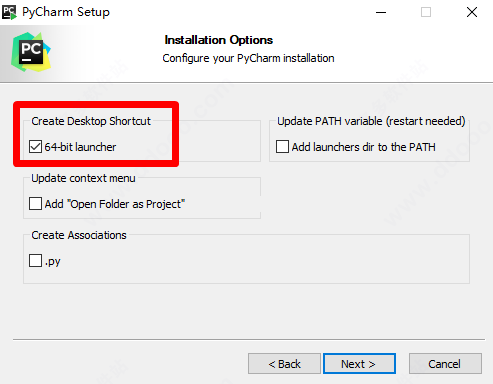The width and height of the screenshot is (493, 384).
Task: Cancel the PyCharm installation
Action: tap(445, 364)
